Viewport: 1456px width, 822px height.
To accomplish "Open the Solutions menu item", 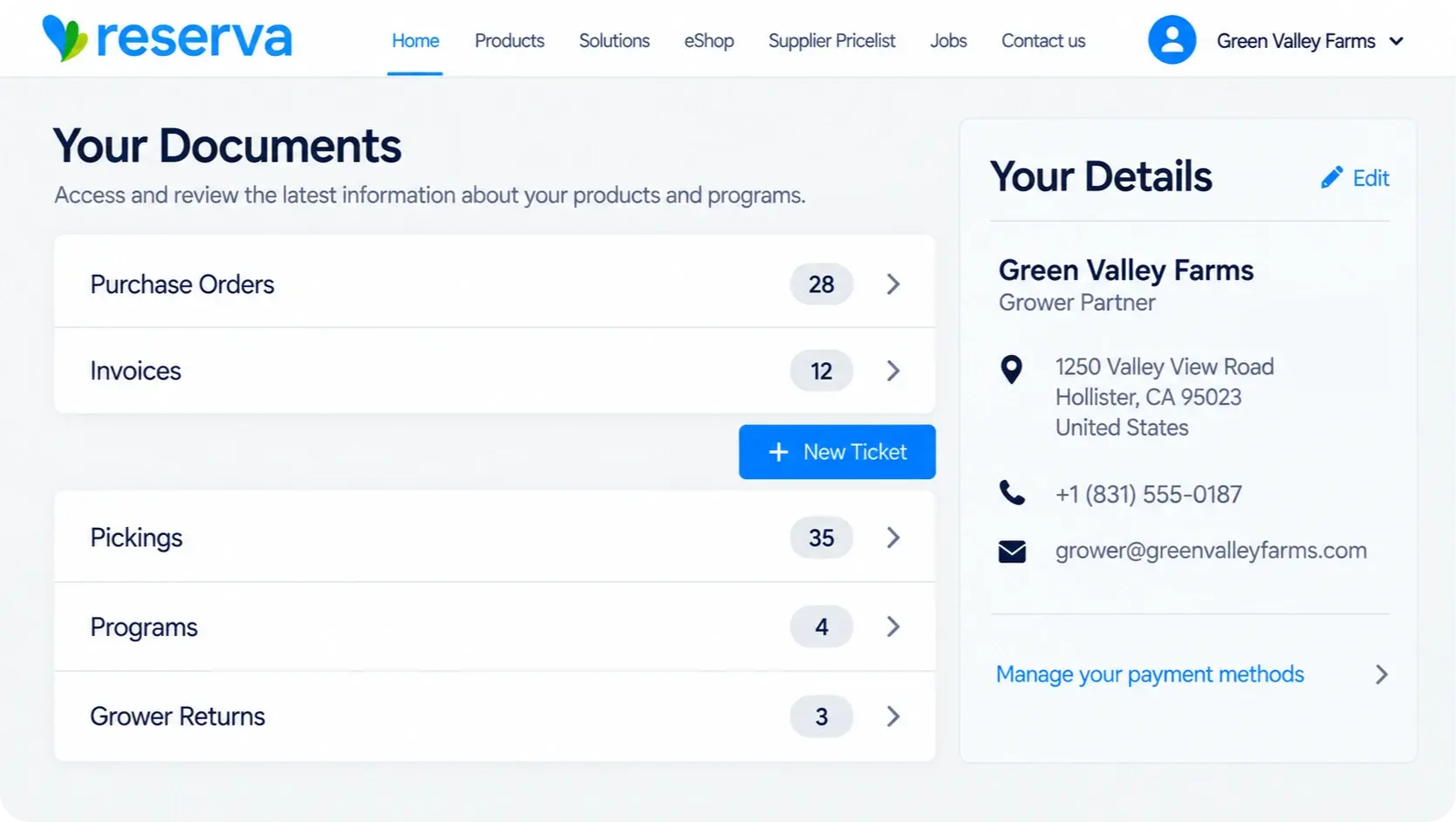I will point(614,41).
